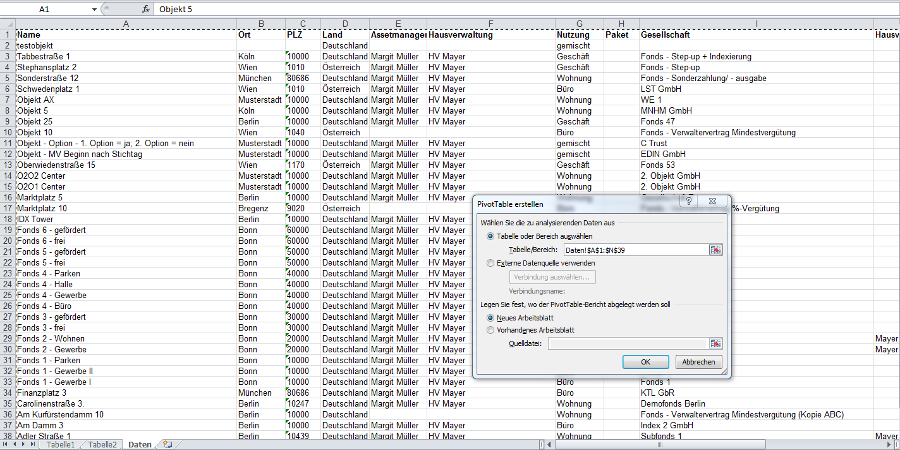Click cell Stephansplatz 2
The image size is (900, 450).
[x=126, y=67]
